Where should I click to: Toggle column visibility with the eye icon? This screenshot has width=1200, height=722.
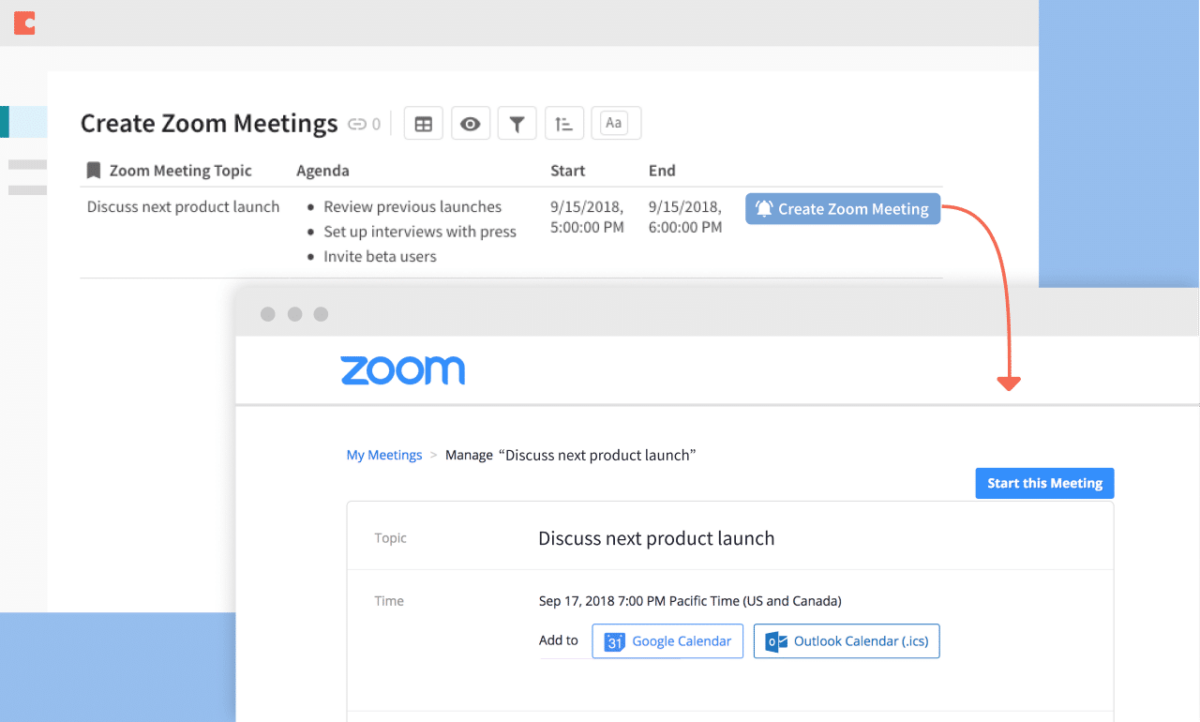click(470, 123)
